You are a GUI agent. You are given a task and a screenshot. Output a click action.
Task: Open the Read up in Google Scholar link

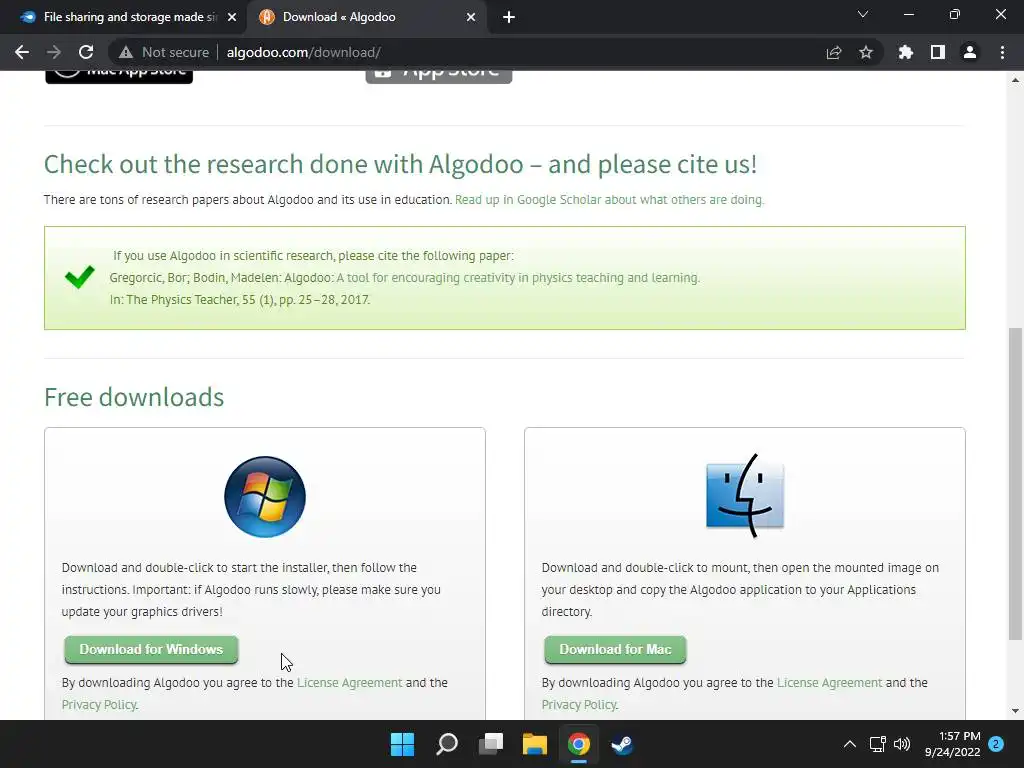(609, 200)
